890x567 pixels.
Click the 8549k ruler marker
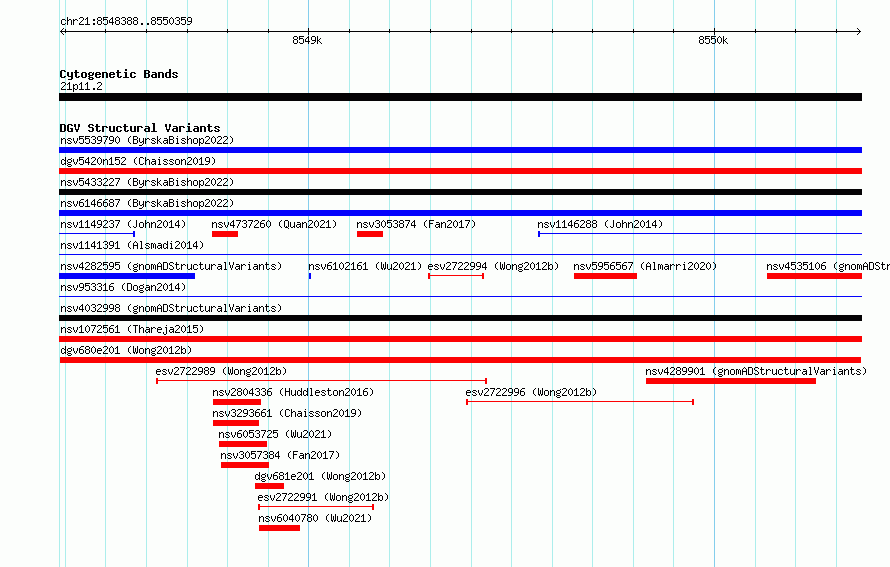click(x=307, y=40)
